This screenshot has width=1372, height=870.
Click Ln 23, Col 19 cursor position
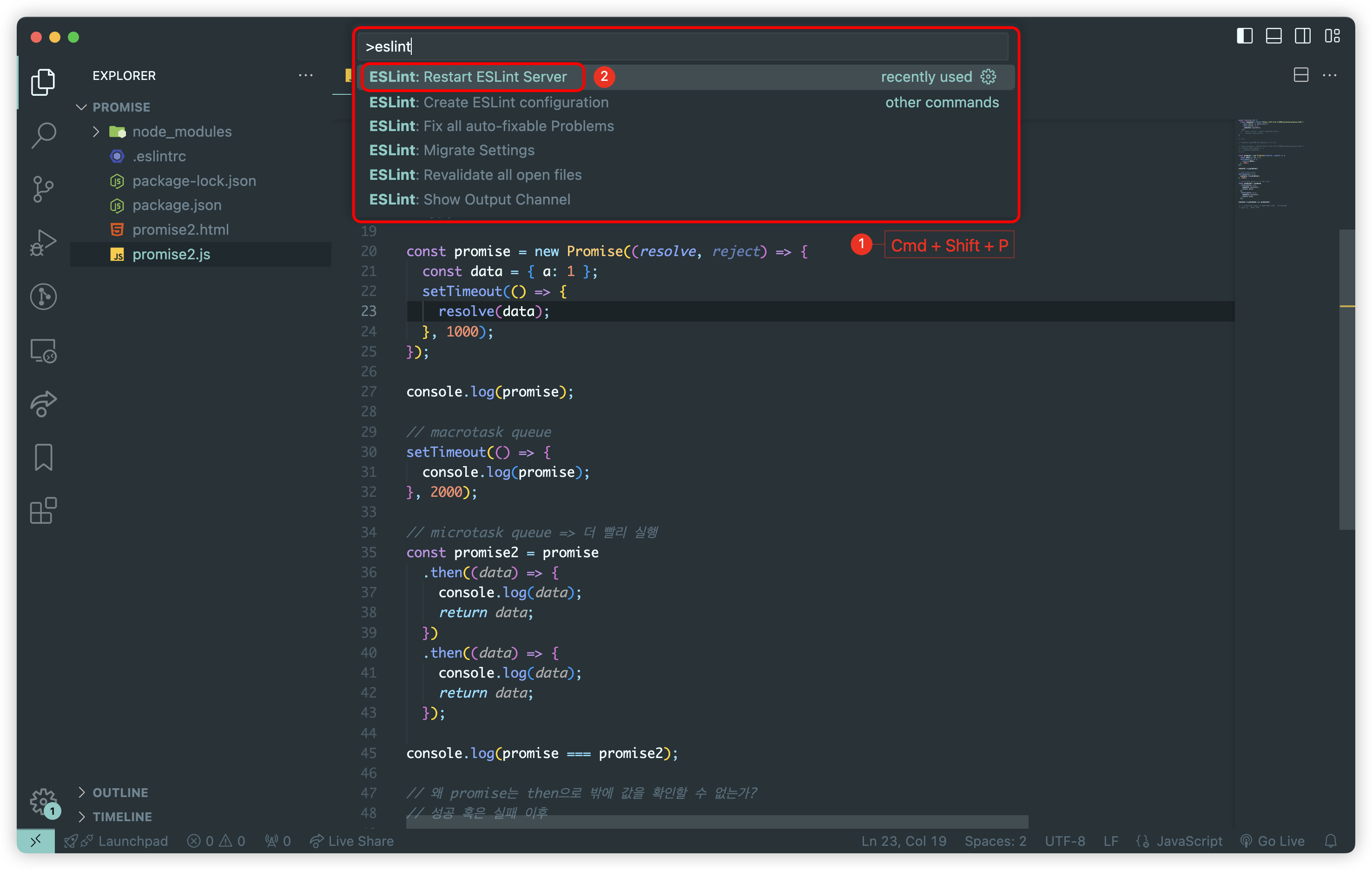[x=904, y=841]
